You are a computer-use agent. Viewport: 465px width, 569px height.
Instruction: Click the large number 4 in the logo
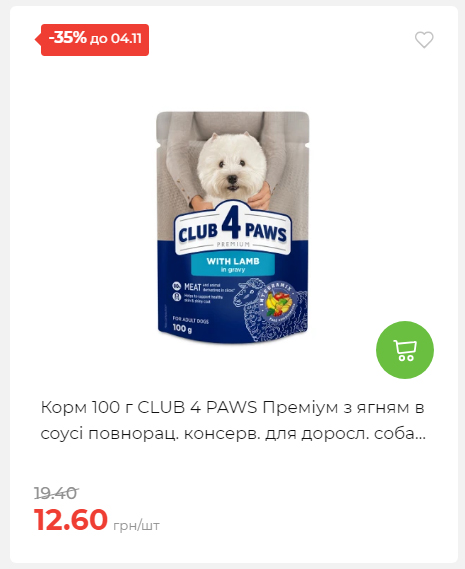(x=231, y=222)
